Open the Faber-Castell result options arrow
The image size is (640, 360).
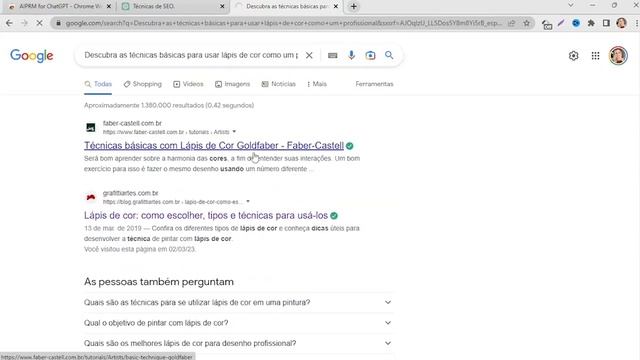[234, 132]
